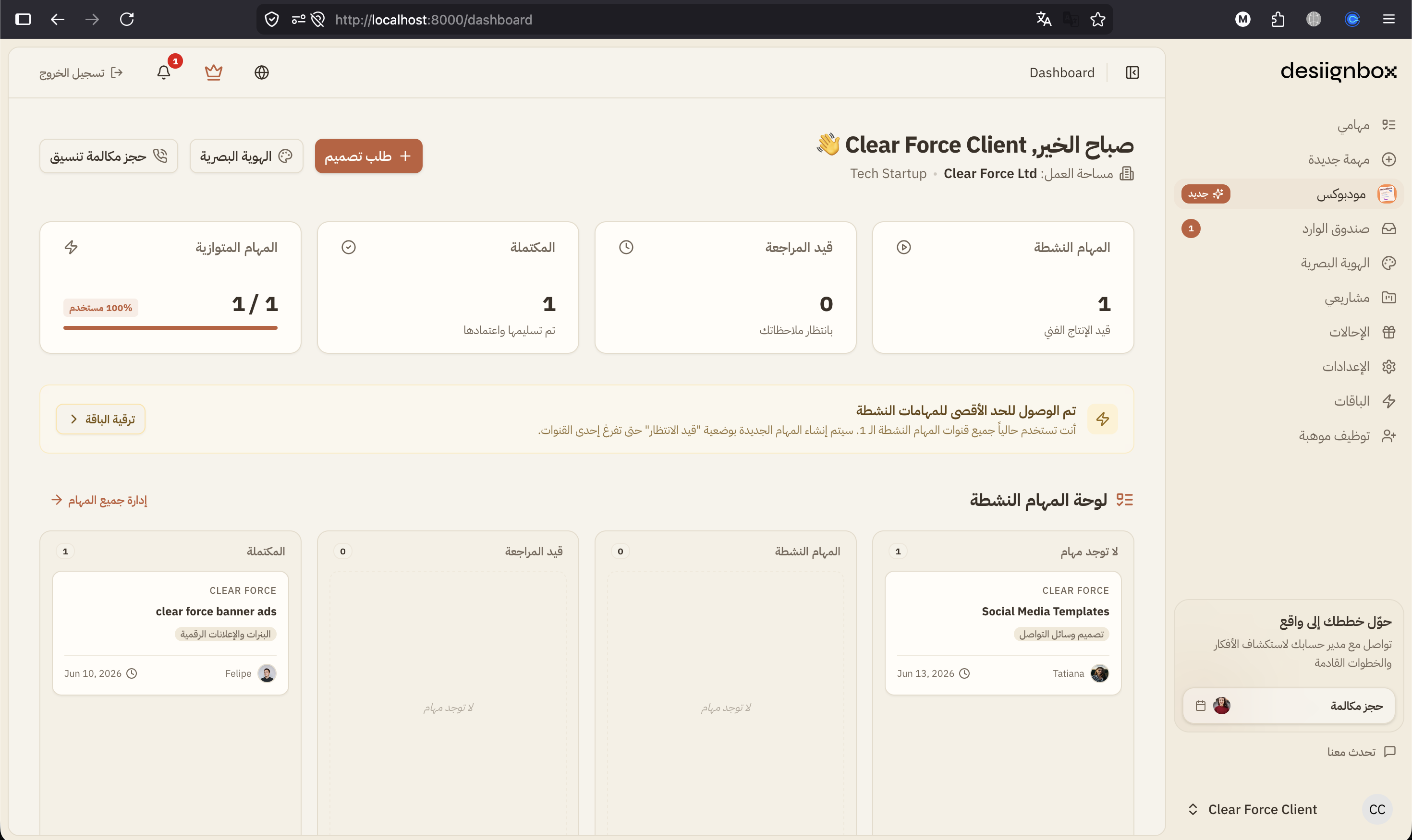
Task: Open the إدارة جميع المهام link
Action: [x=100, y=500]
